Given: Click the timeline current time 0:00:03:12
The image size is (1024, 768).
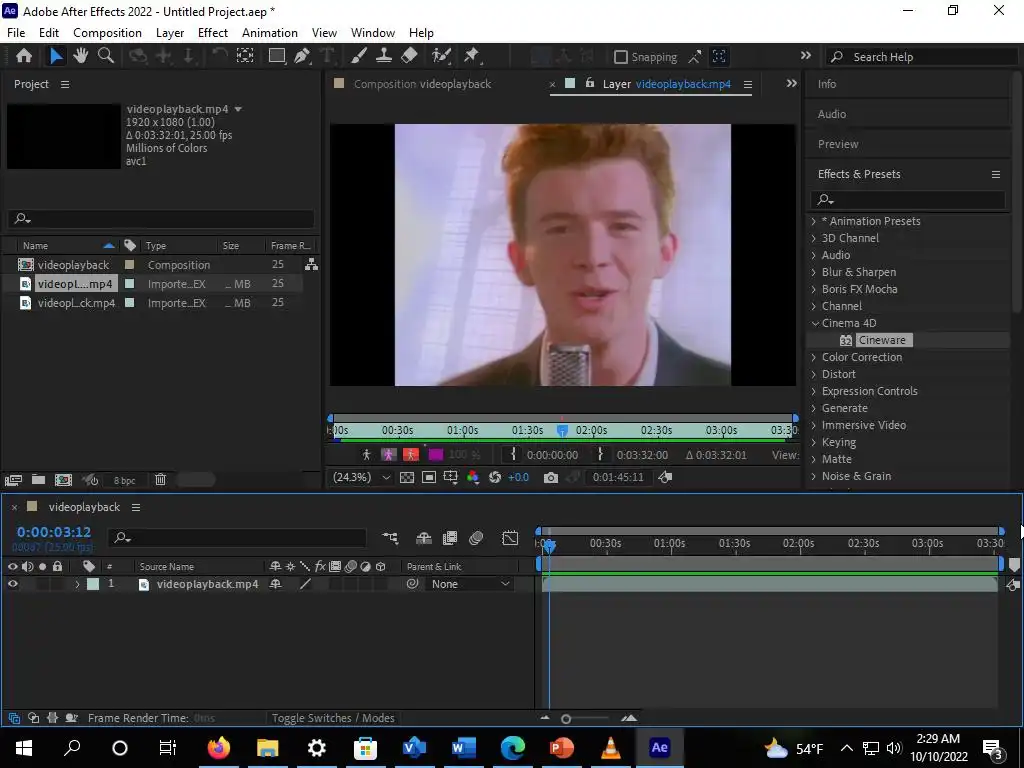Looking at the screenshot, I should pyautogui.click(x=54, y=532).
